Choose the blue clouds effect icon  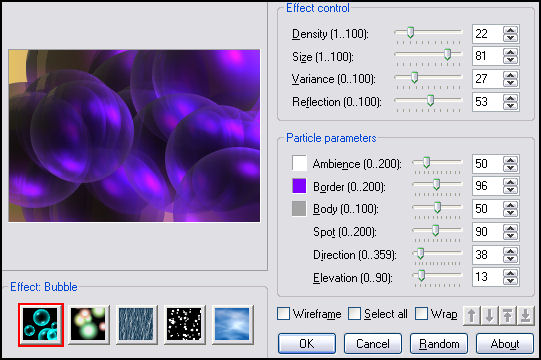point(232,324)
